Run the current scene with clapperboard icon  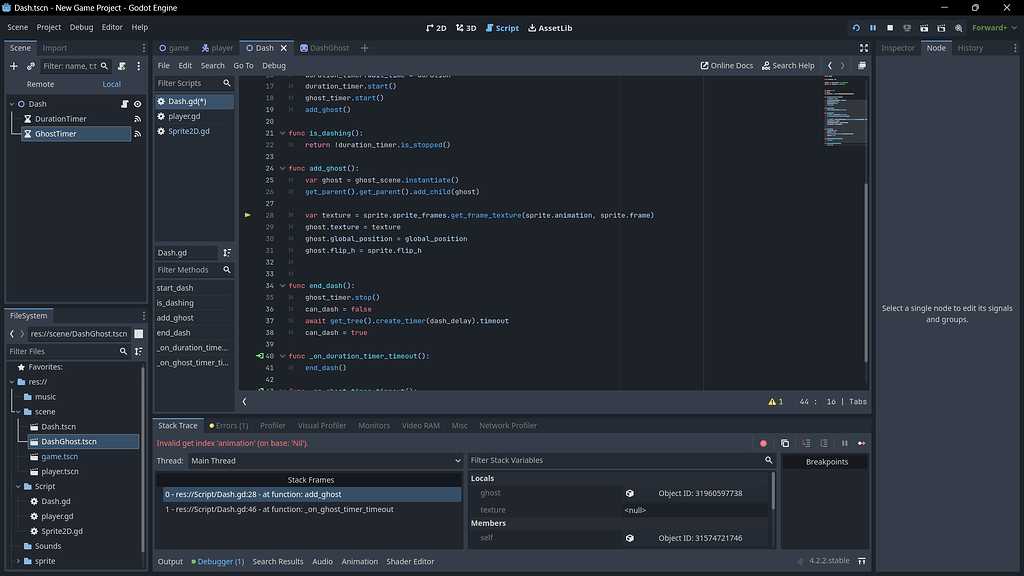pos(925,28)
